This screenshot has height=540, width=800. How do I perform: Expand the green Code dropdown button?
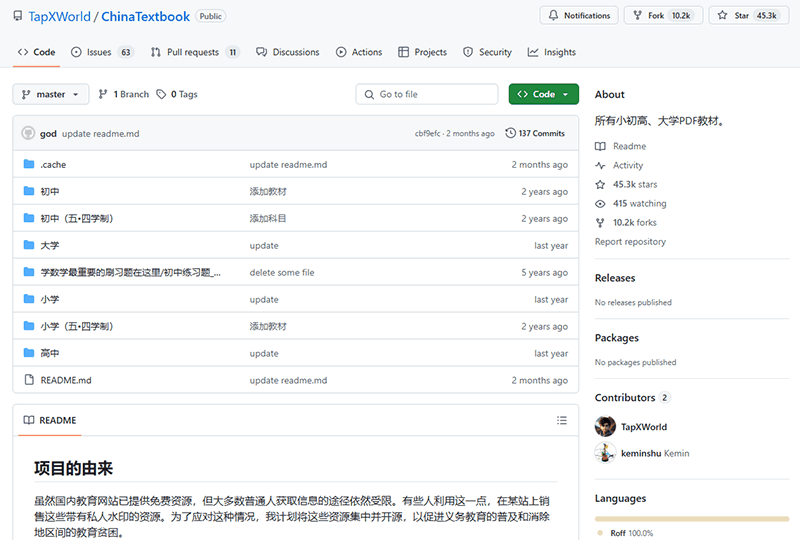(543, 94)
